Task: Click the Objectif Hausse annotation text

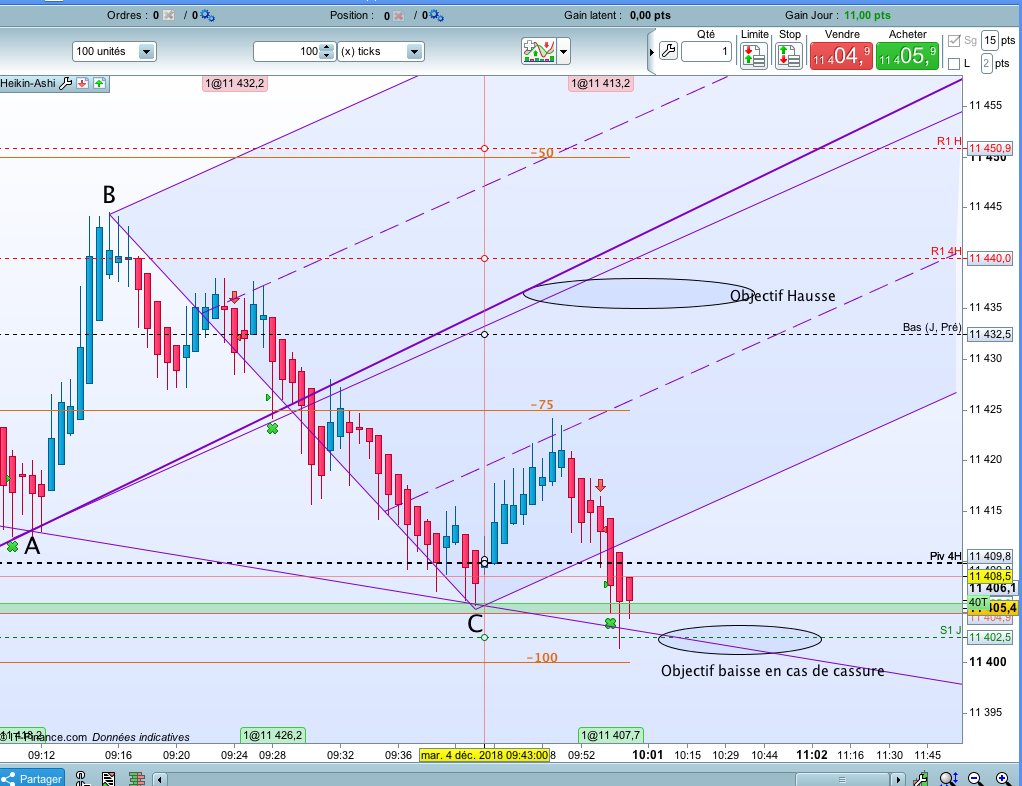Action: click(782, 296)
